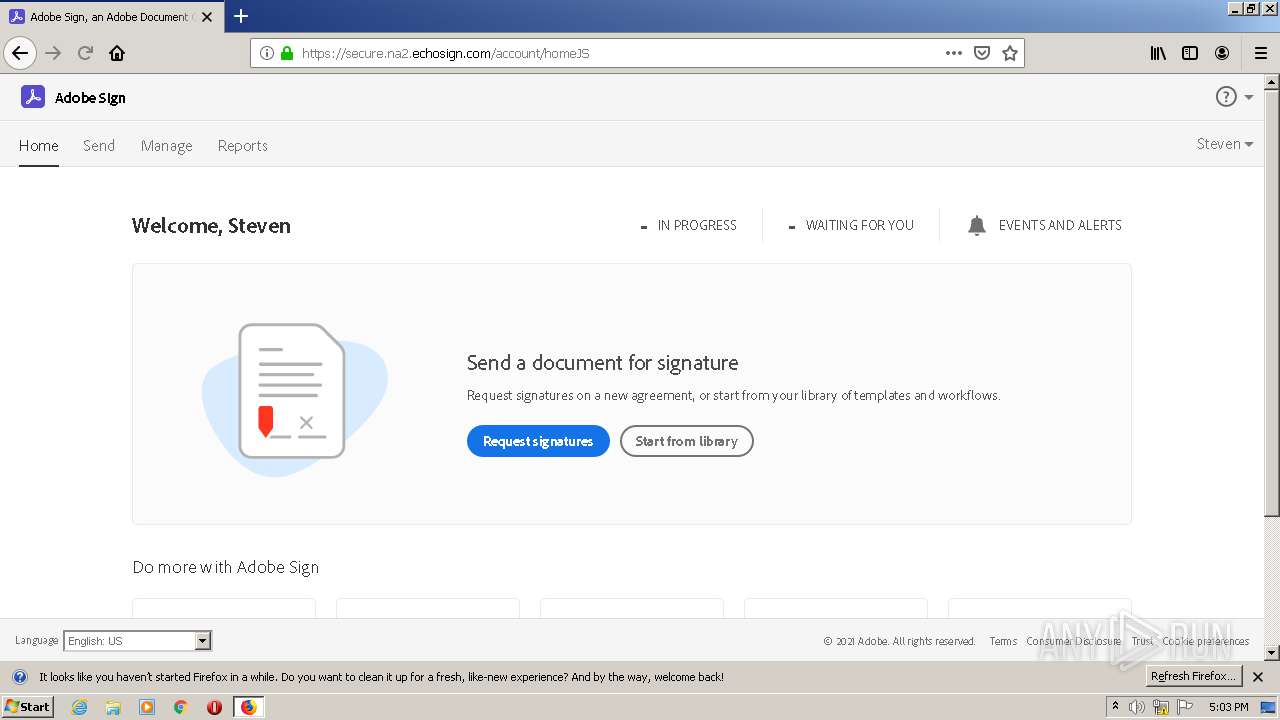Click the volume speaker tray icon
The height and width of the screenshot is (720, 1280).
(x=1137, y=707)
